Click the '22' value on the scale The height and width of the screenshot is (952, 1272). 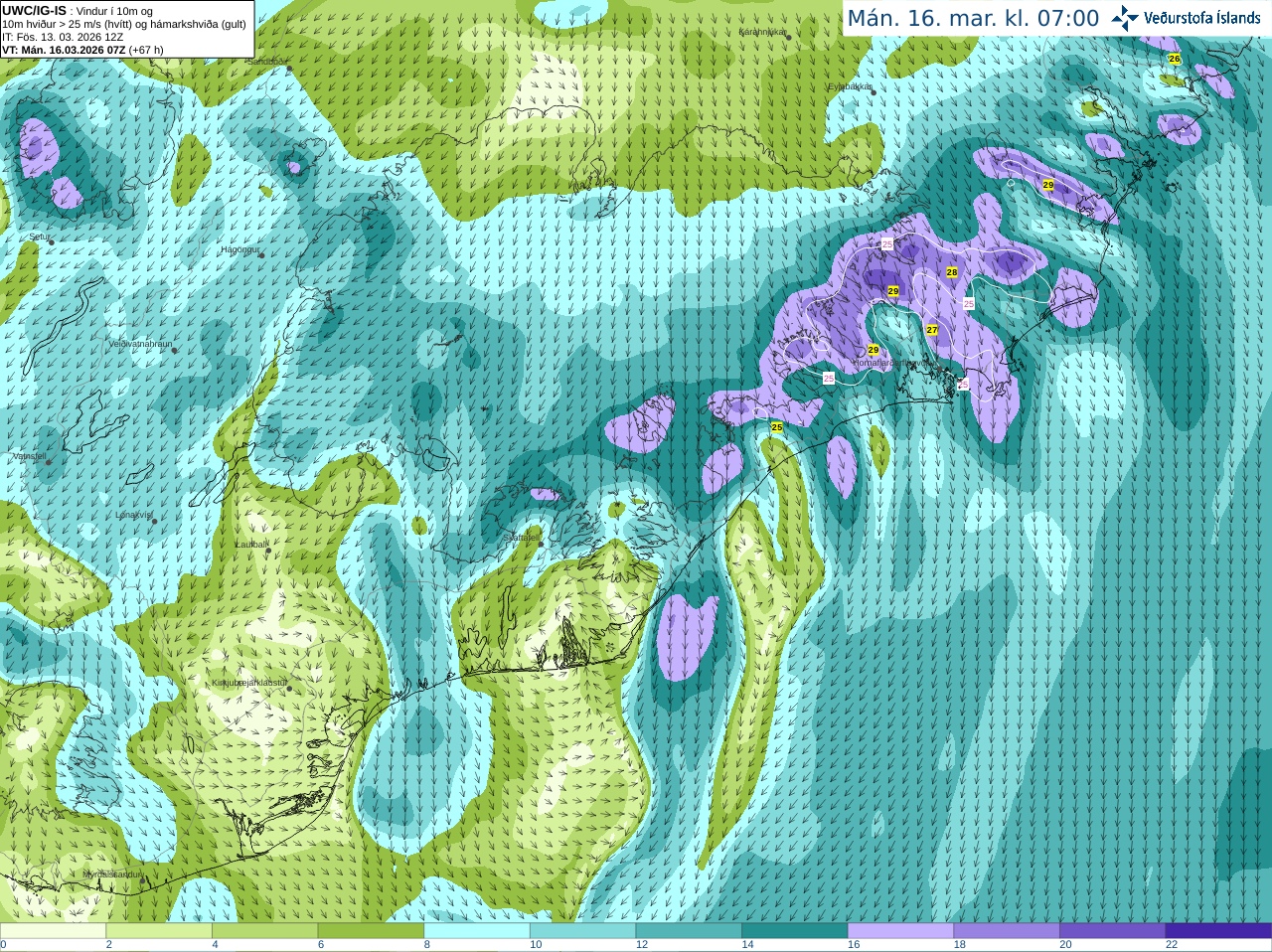point(1172,945)
